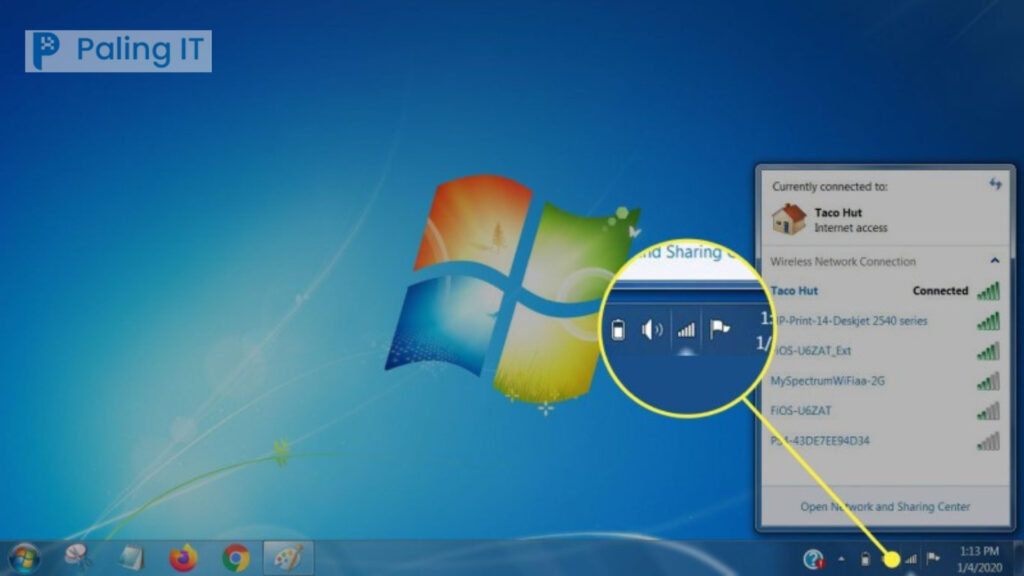Click signal bars for MySpectrumWiFiaa-2G
This screenshot has height=576, width=1024.
tap(989, 381)
